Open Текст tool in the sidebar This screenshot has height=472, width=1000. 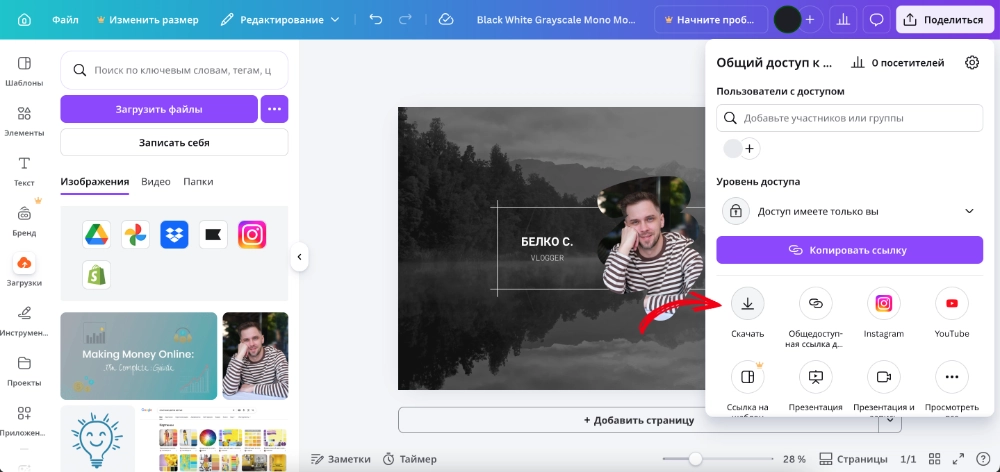[x=24, y=171]
